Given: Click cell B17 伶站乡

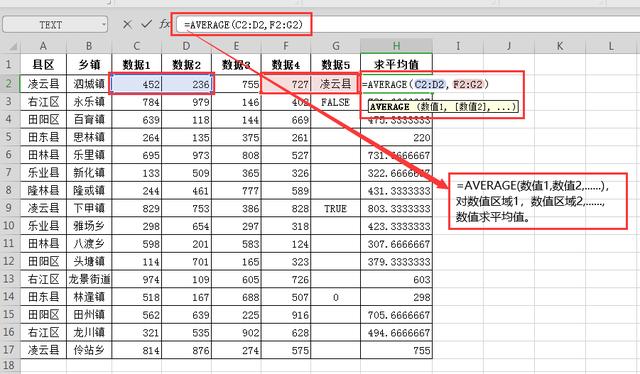Looking at the screenshot, I should click(x=89, y=350).
